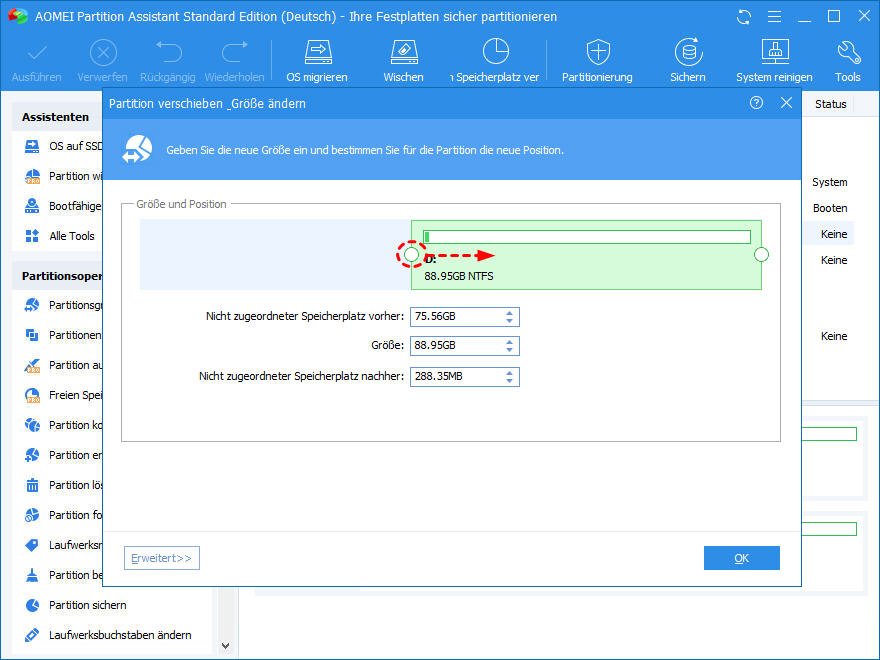The width and height of the screenshot is (880, 660).
Task: Select Freien Speicherplatz sidebar icon
Action: (x=32, y=395)
